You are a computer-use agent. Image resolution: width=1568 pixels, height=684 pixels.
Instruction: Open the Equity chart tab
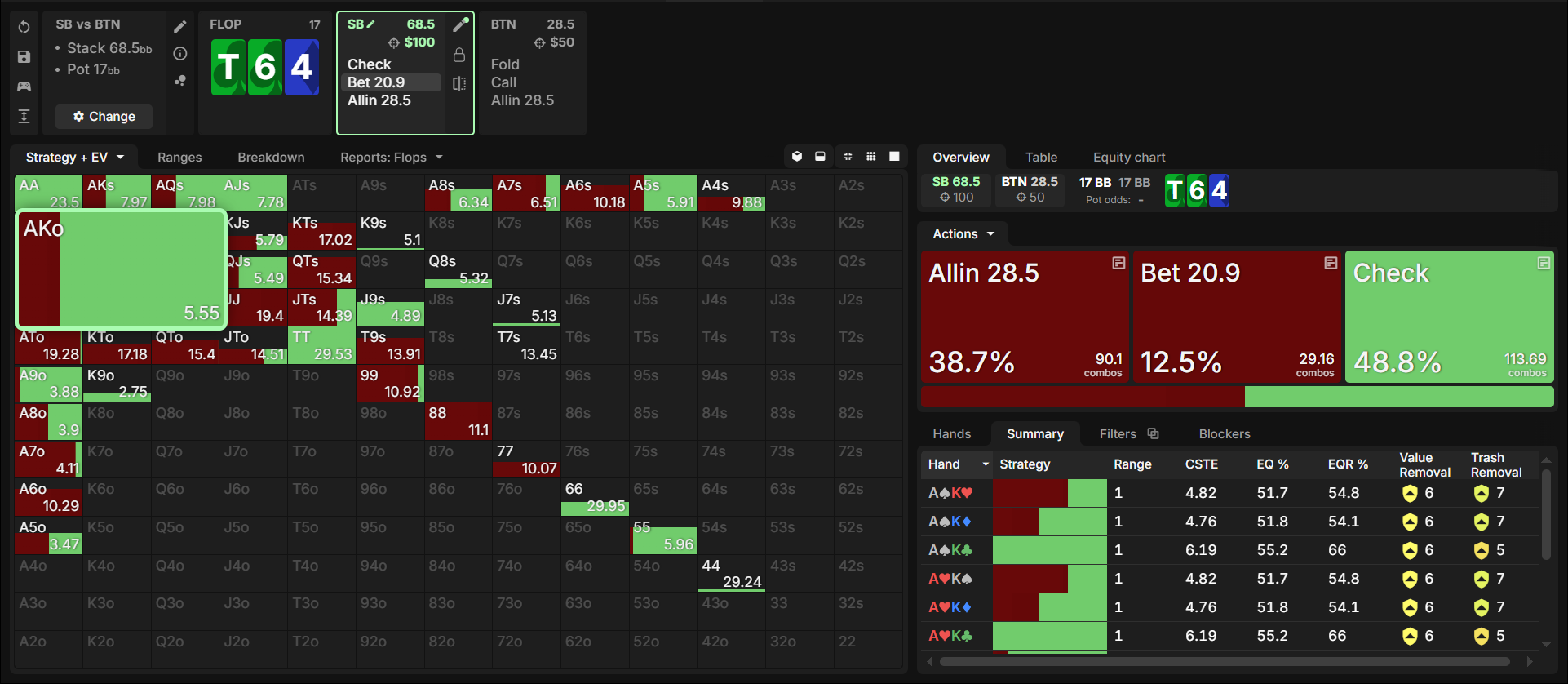[1129, 157]
